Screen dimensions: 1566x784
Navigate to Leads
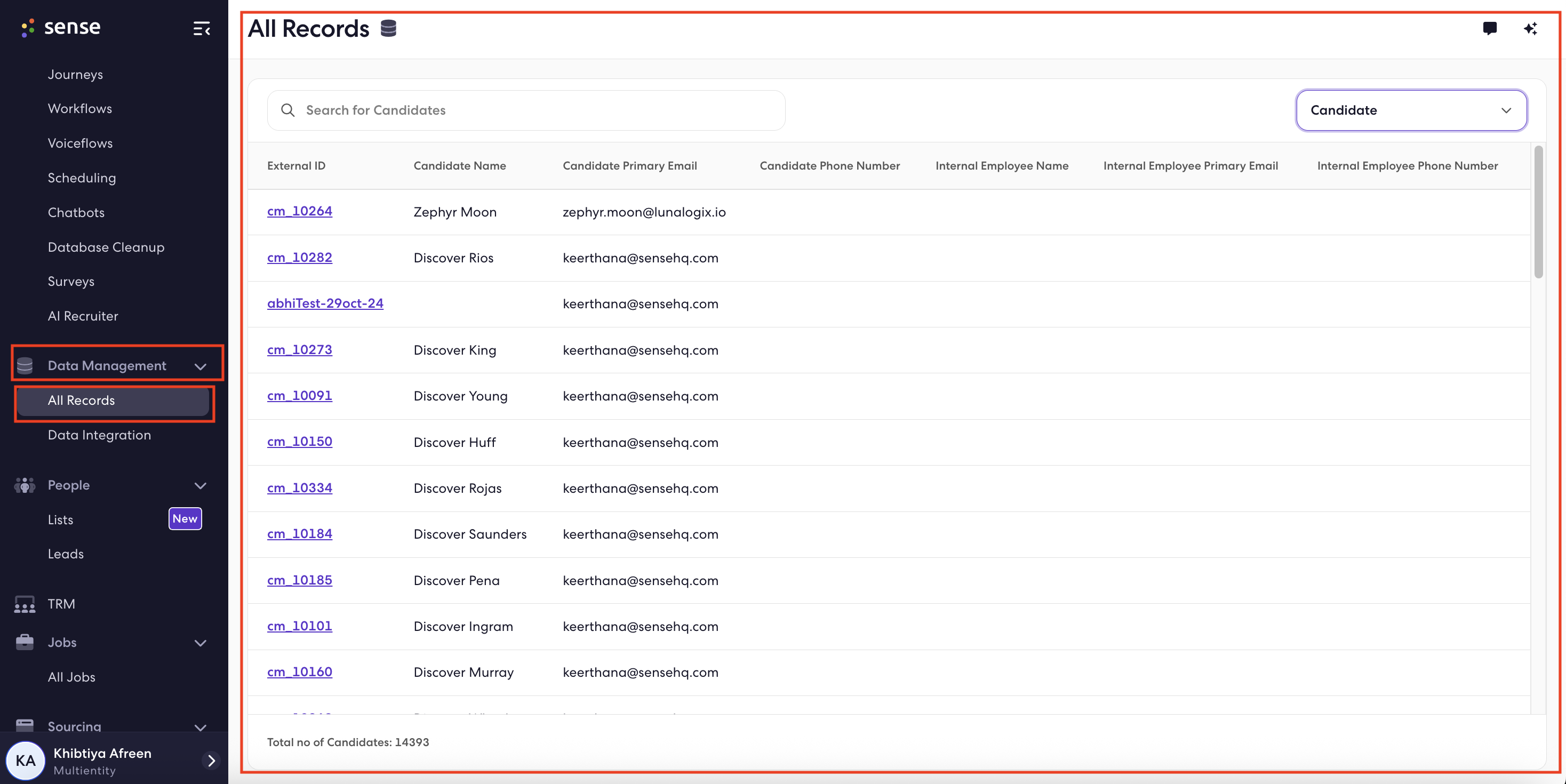tap(66, 554)
